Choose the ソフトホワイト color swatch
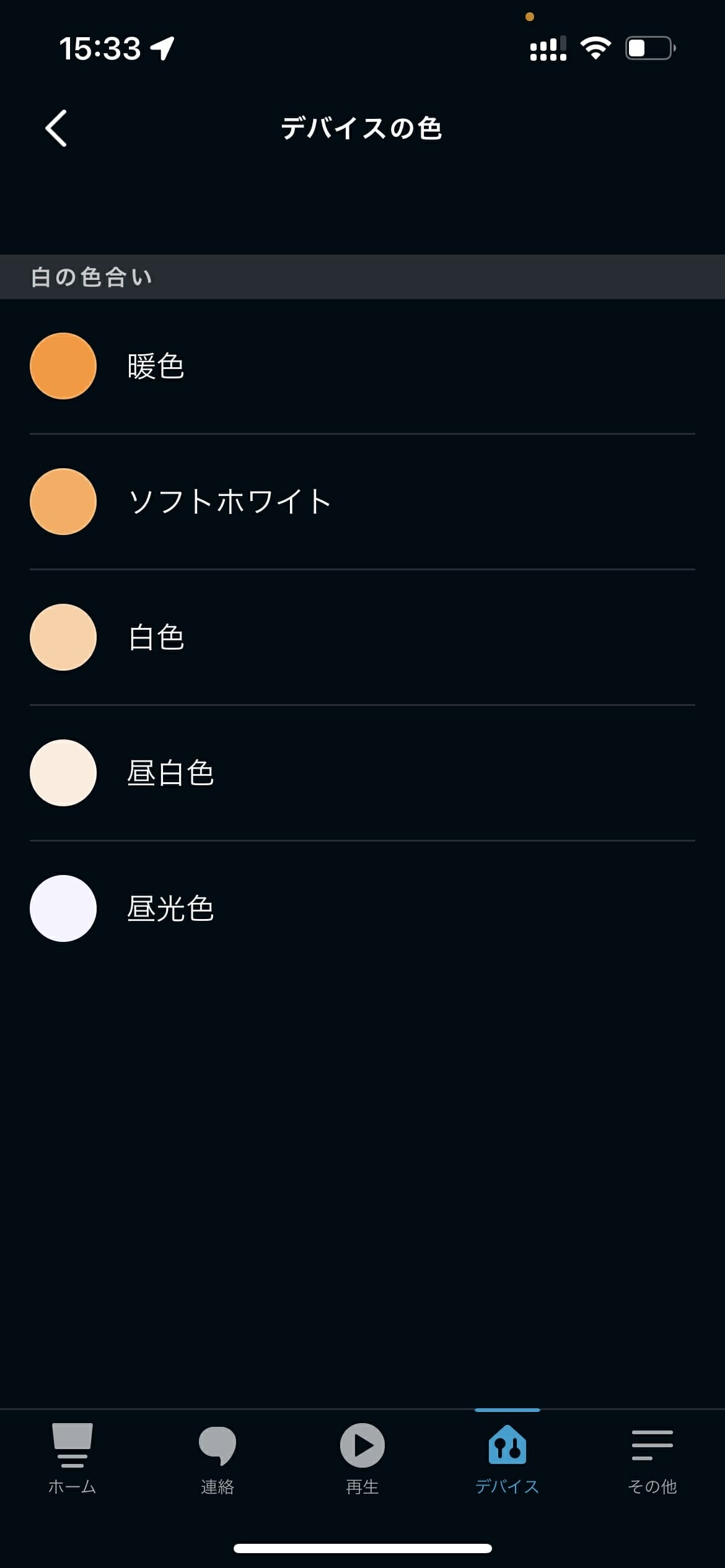 63,502
